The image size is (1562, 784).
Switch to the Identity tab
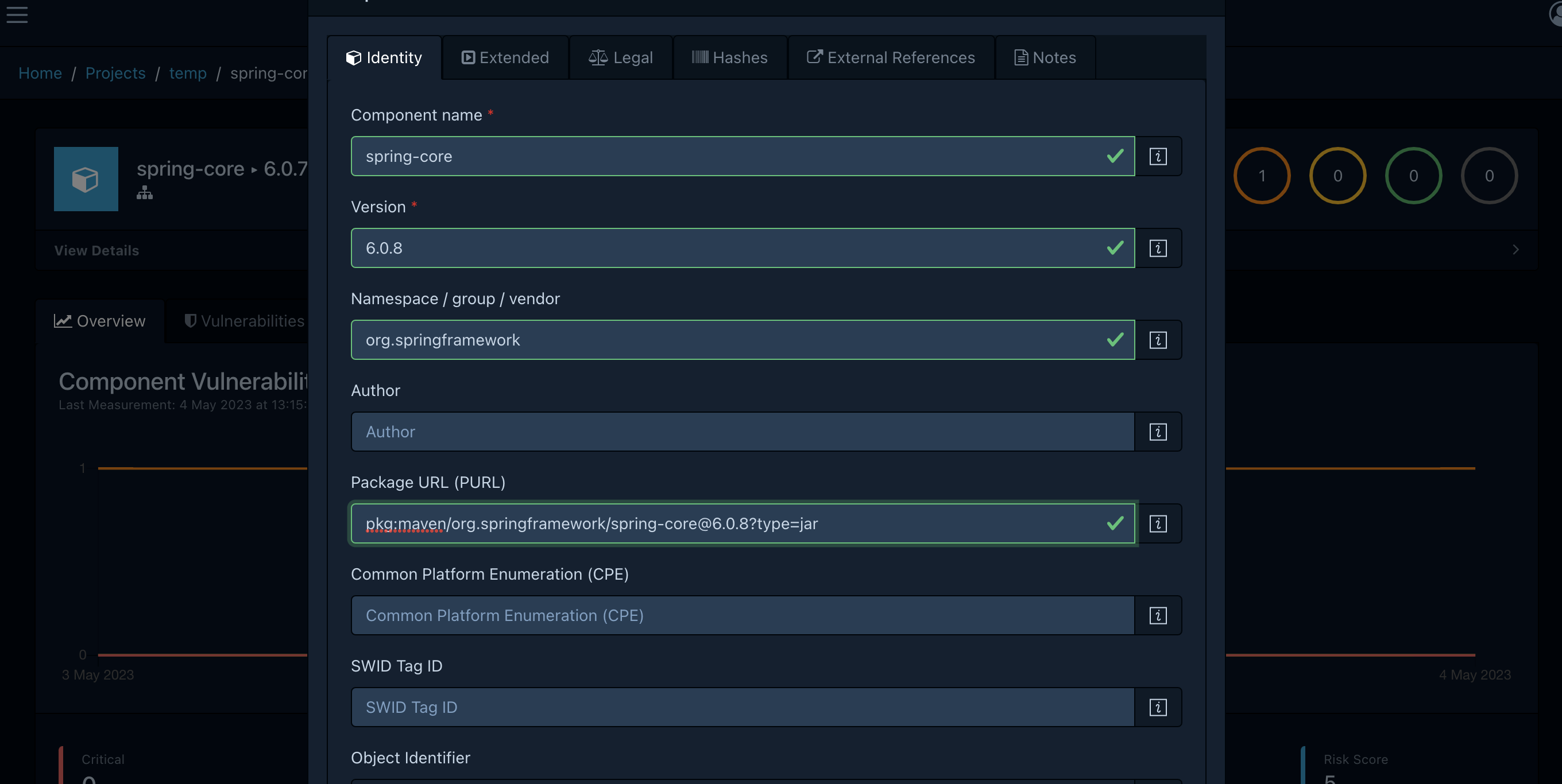tap(384, 57)
